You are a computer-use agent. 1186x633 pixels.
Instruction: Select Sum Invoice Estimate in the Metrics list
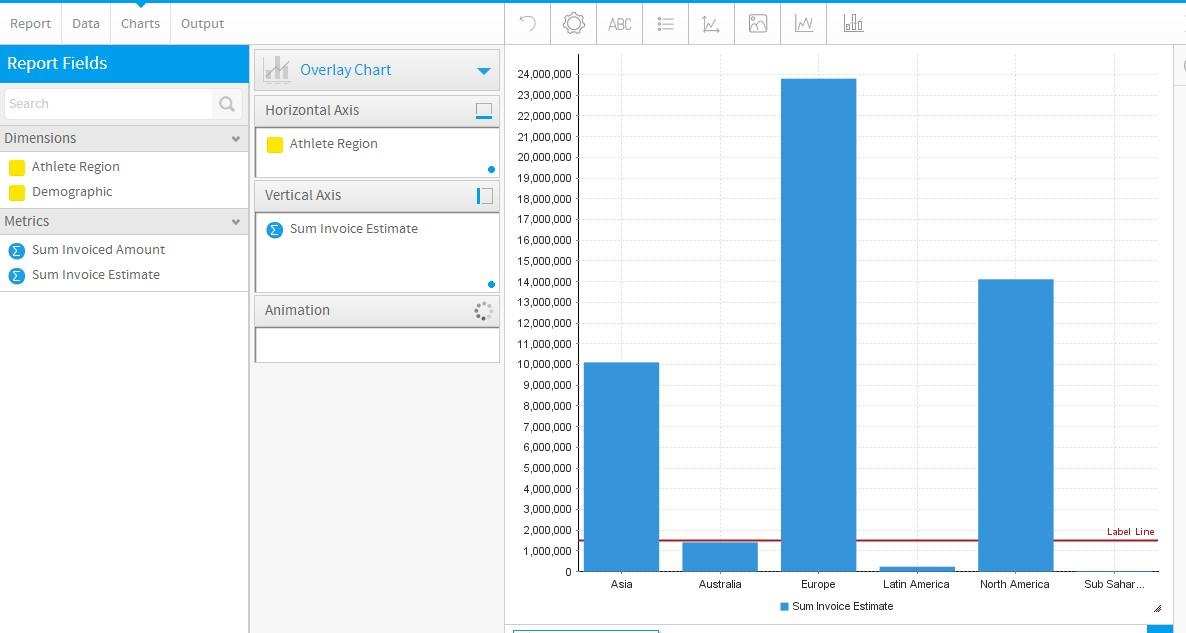(96, 275)
